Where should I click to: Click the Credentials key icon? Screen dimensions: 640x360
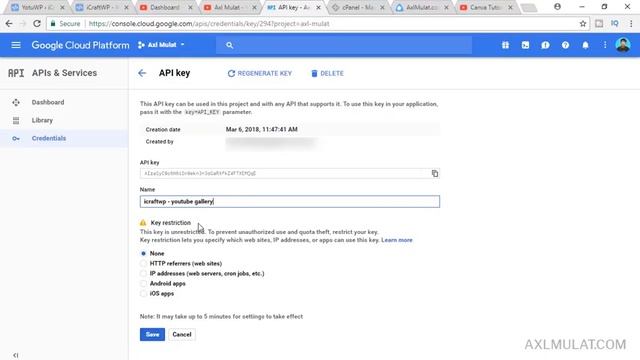coord(16,138)
